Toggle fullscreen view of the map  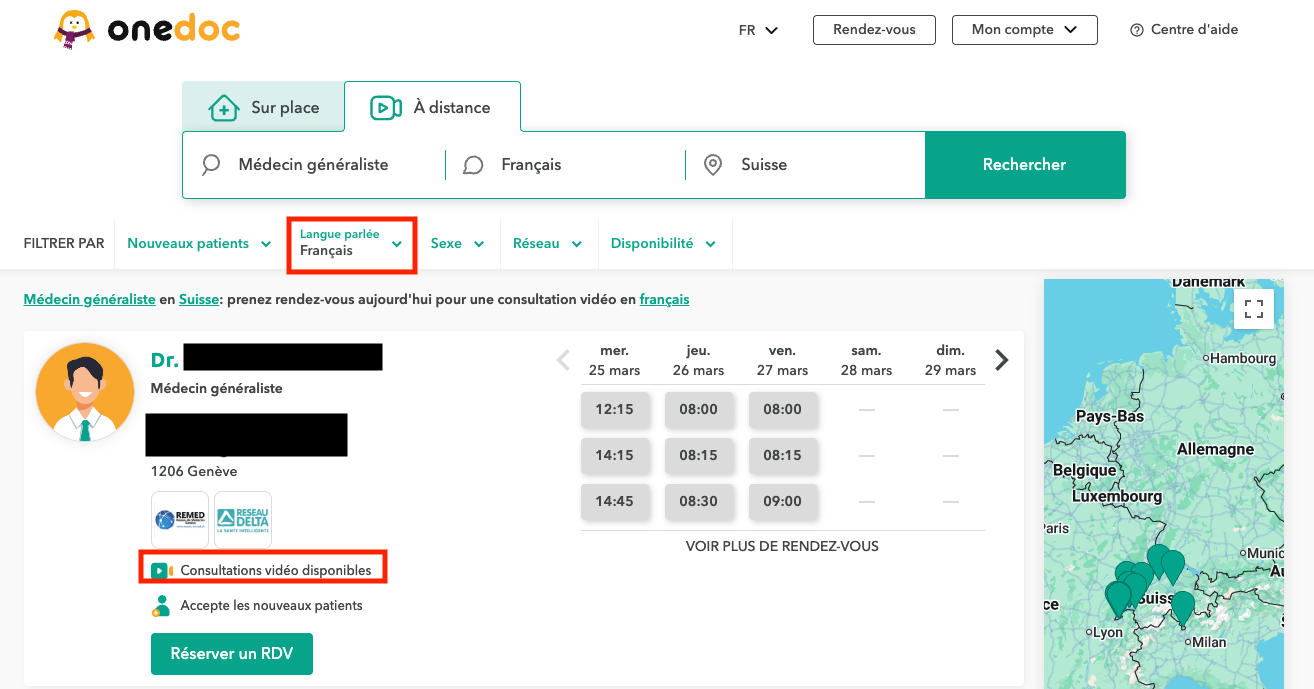point(1254,308)
